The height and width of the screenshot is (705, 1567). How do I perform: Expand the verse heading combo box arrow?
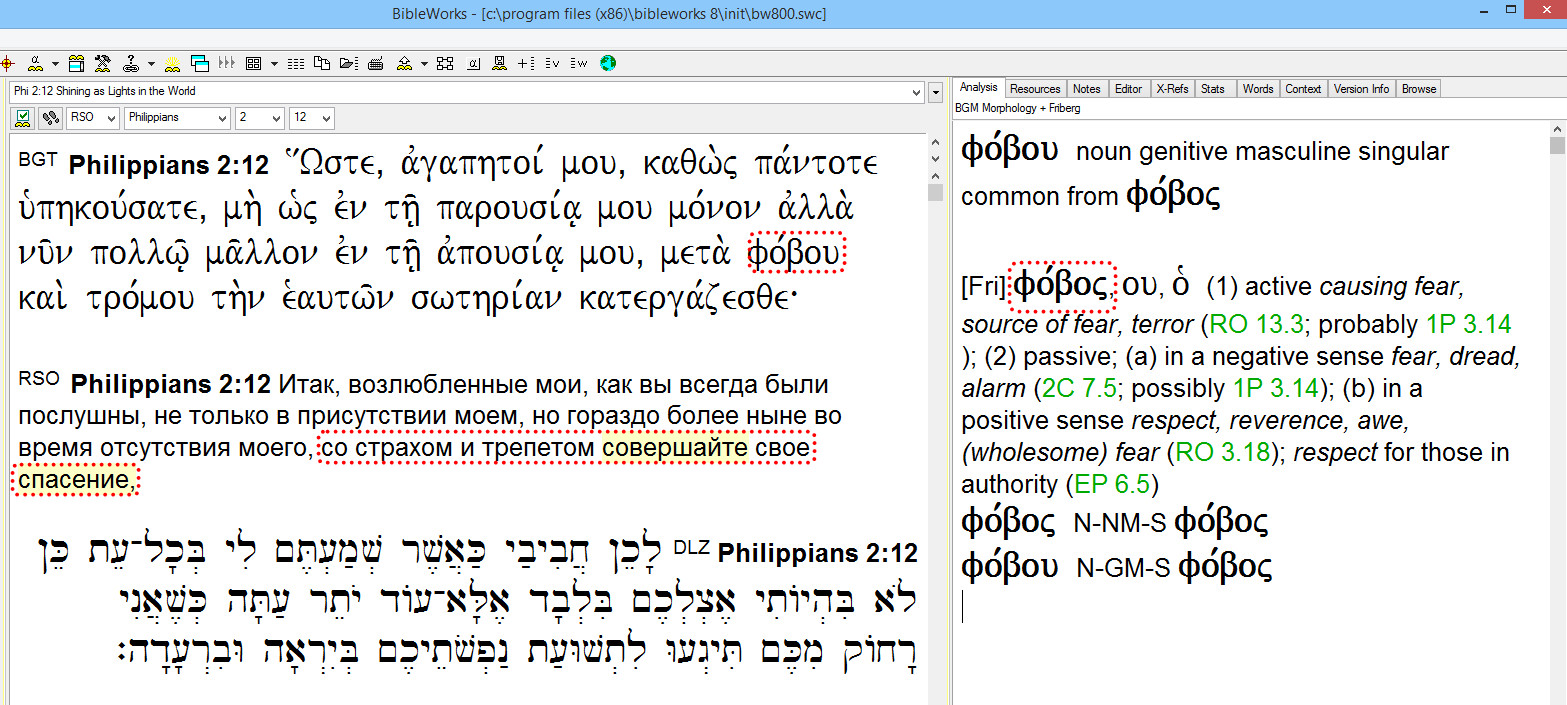tap(918, 92)
